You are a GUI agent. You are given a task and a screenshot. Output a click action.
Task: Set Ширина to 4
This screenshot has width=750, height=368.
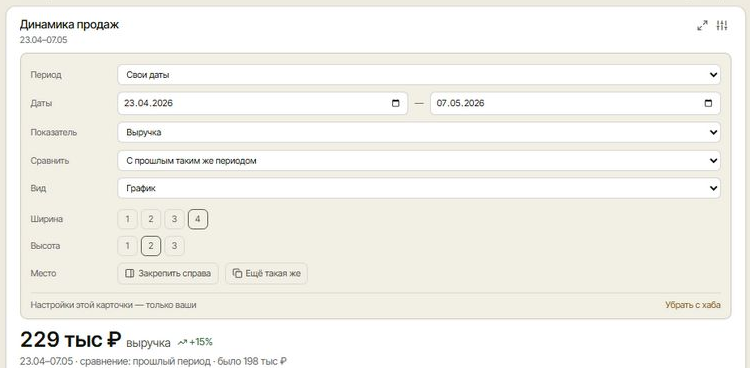198,219
